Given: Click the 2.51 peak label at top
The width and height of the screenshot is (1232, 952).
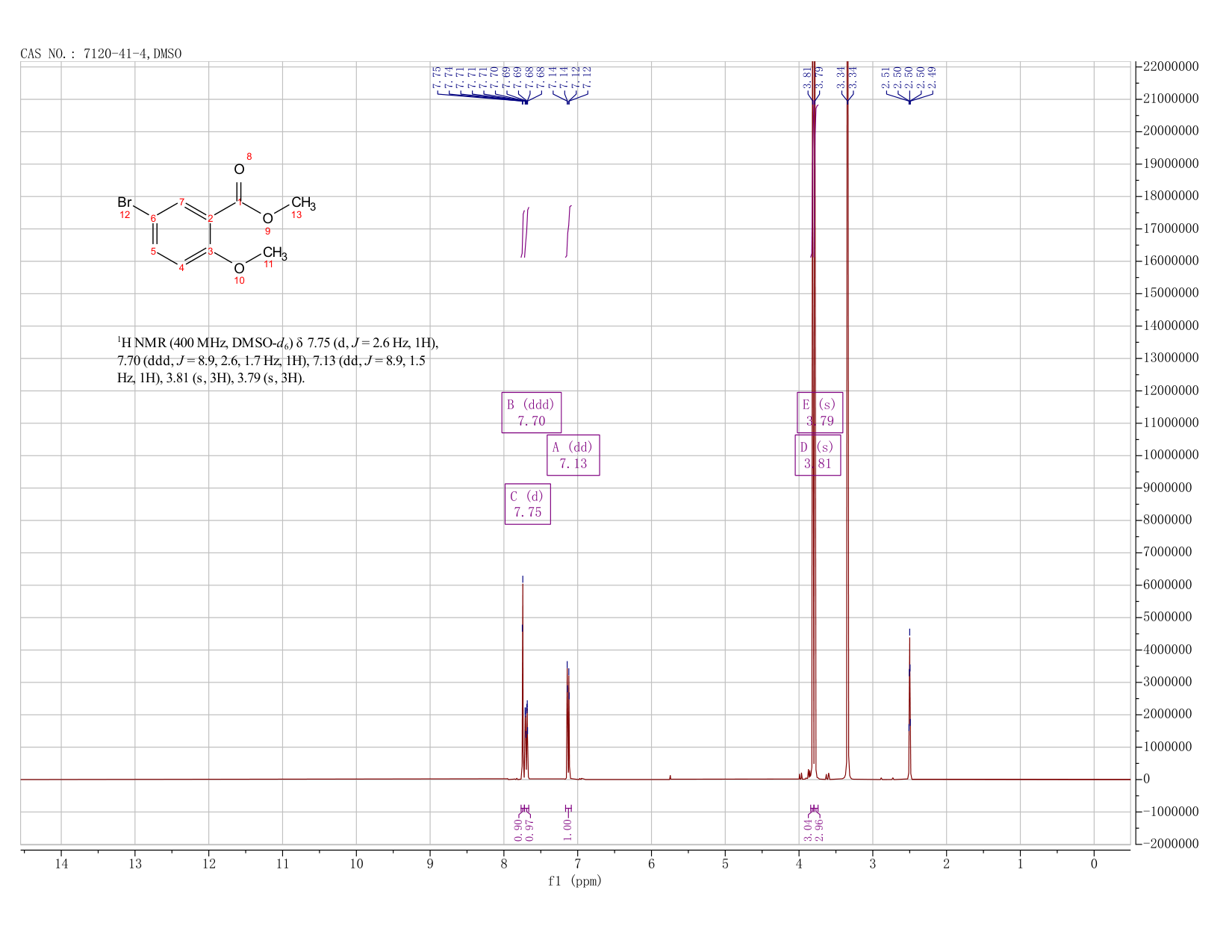Looking at the screenshot, I should [x=886, y=78].
